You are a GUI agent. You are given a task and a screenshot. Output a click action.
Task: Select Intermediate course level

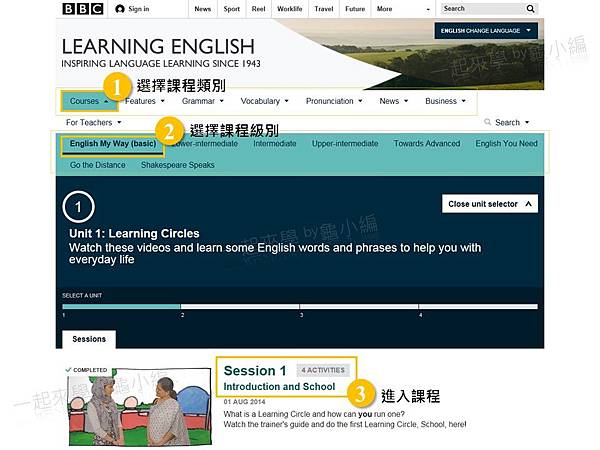pyautogui.click(x=275, y=143)
